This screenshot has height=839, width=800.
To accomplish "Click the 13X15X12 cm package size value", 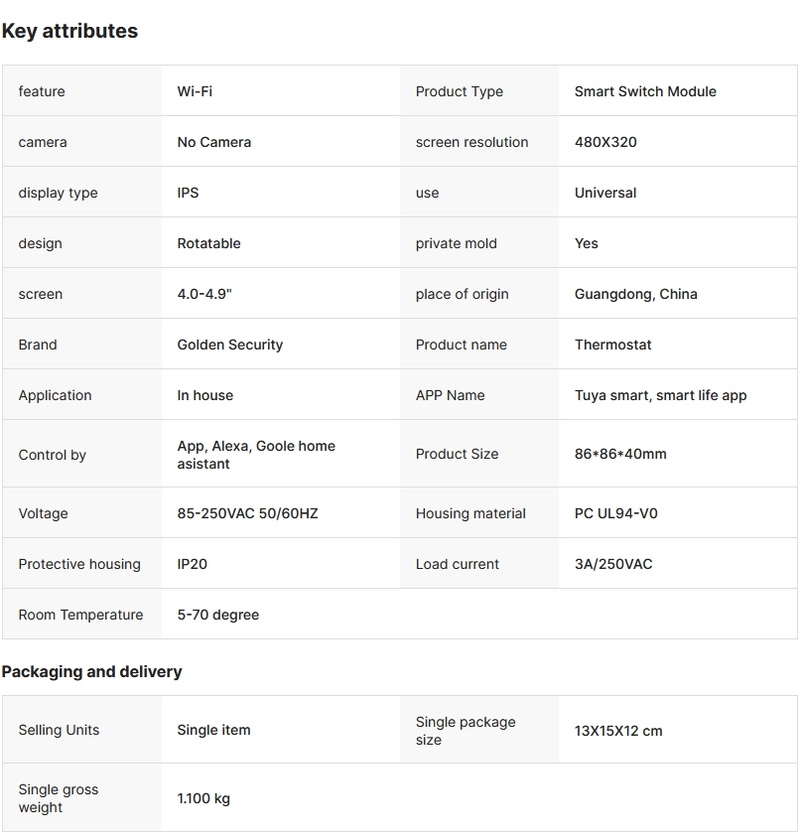I will click(618, 731).
